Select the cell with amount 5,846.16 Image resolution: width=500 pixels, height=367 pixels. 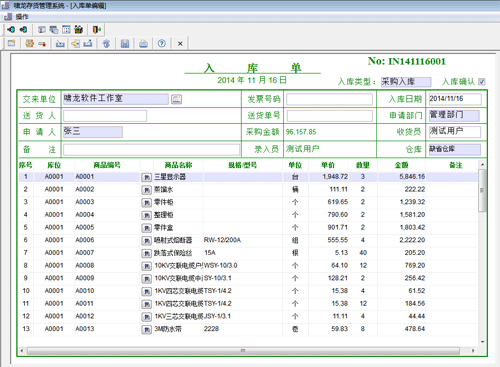tap(402, 177)
